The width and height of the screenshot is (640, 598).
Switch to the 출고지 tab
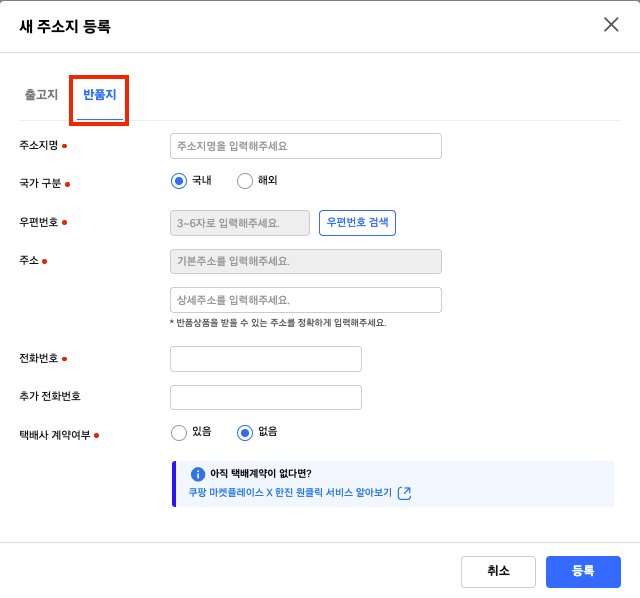[41, 95]
